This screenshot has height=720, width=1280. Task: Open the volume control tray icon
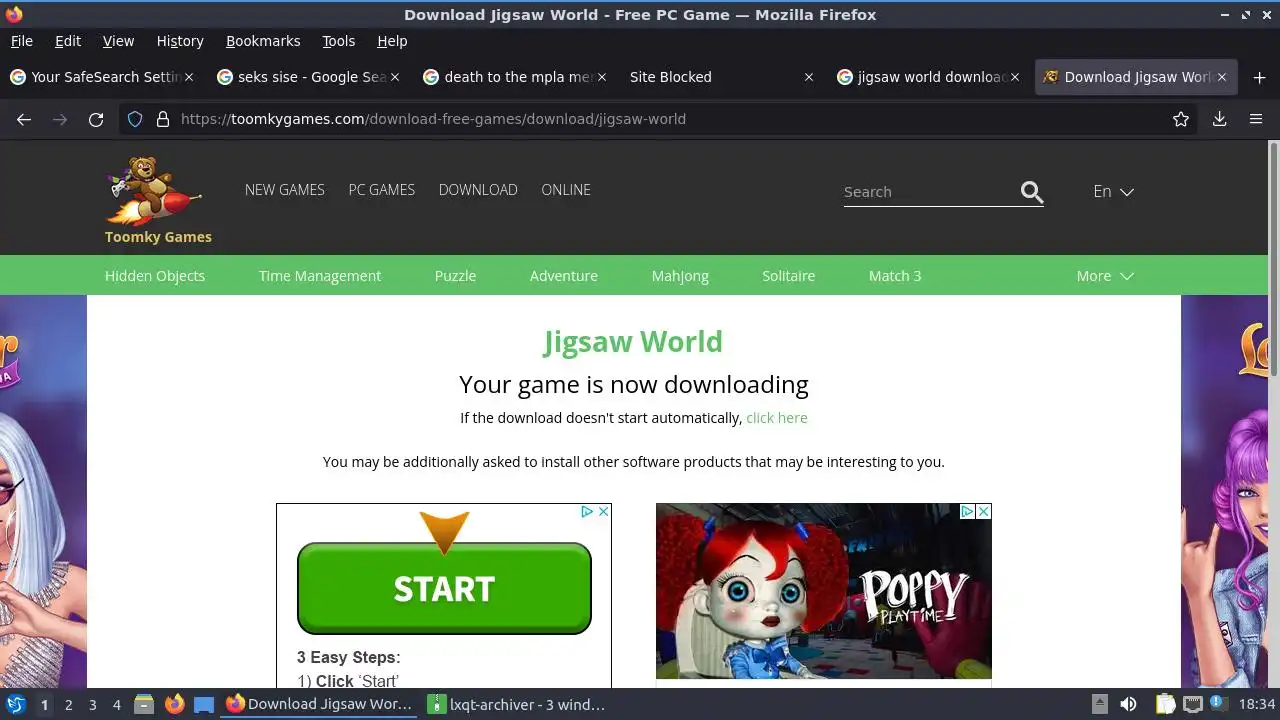click(1128, 704)
